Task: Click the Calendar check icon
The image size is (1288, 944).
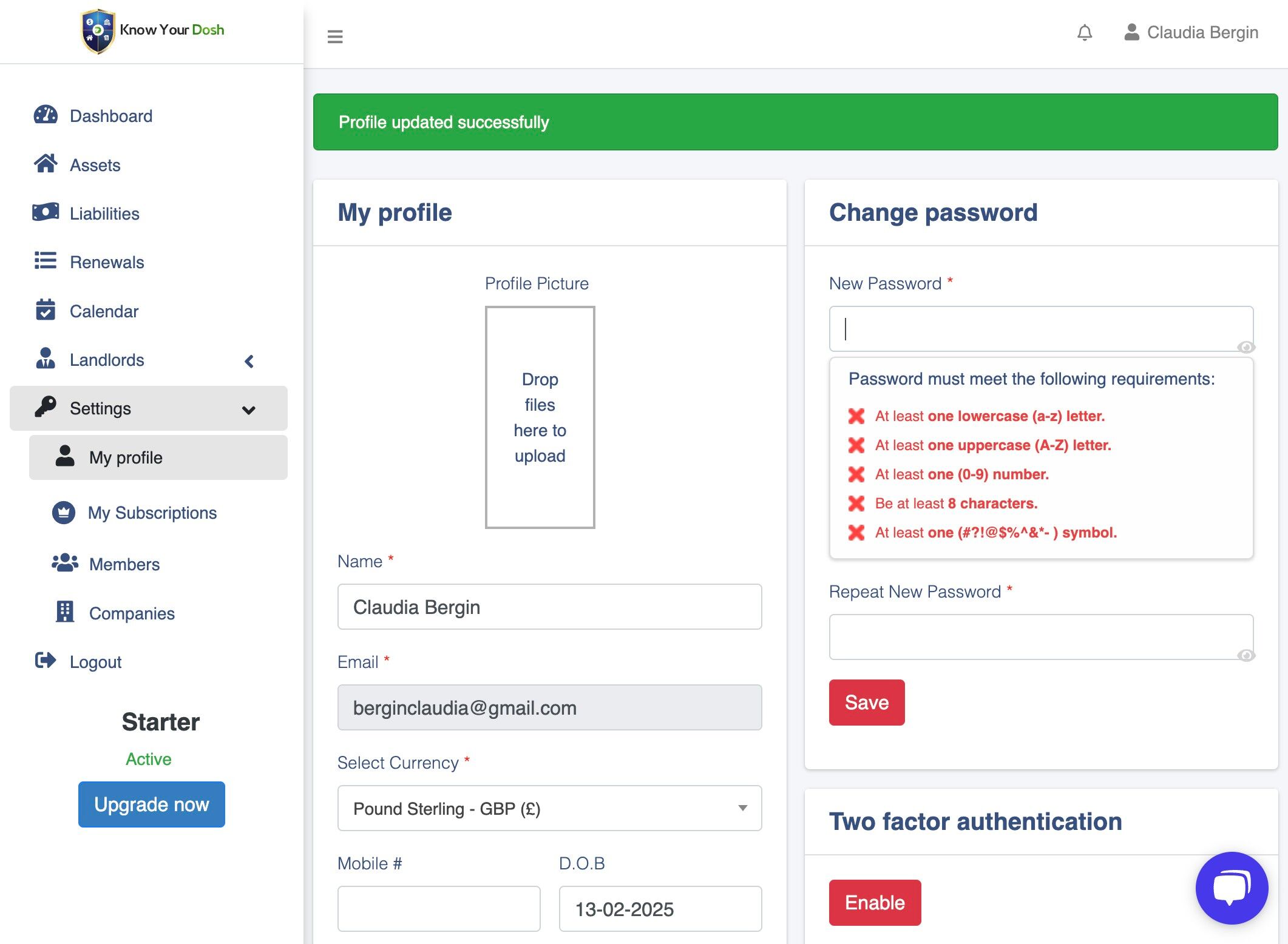Action: point(46,310)
